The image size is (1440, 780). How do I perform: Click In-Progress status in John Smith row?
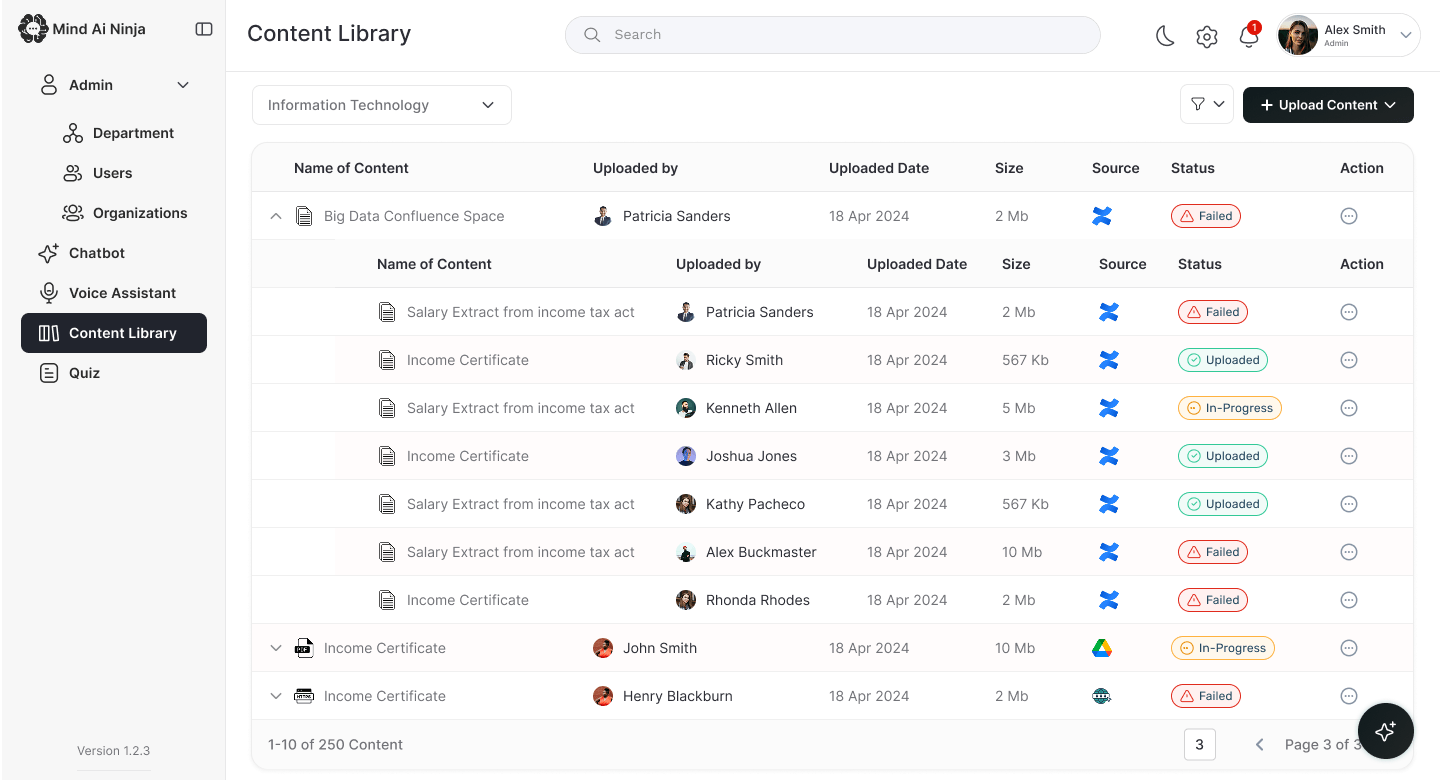click(1223, 648)
